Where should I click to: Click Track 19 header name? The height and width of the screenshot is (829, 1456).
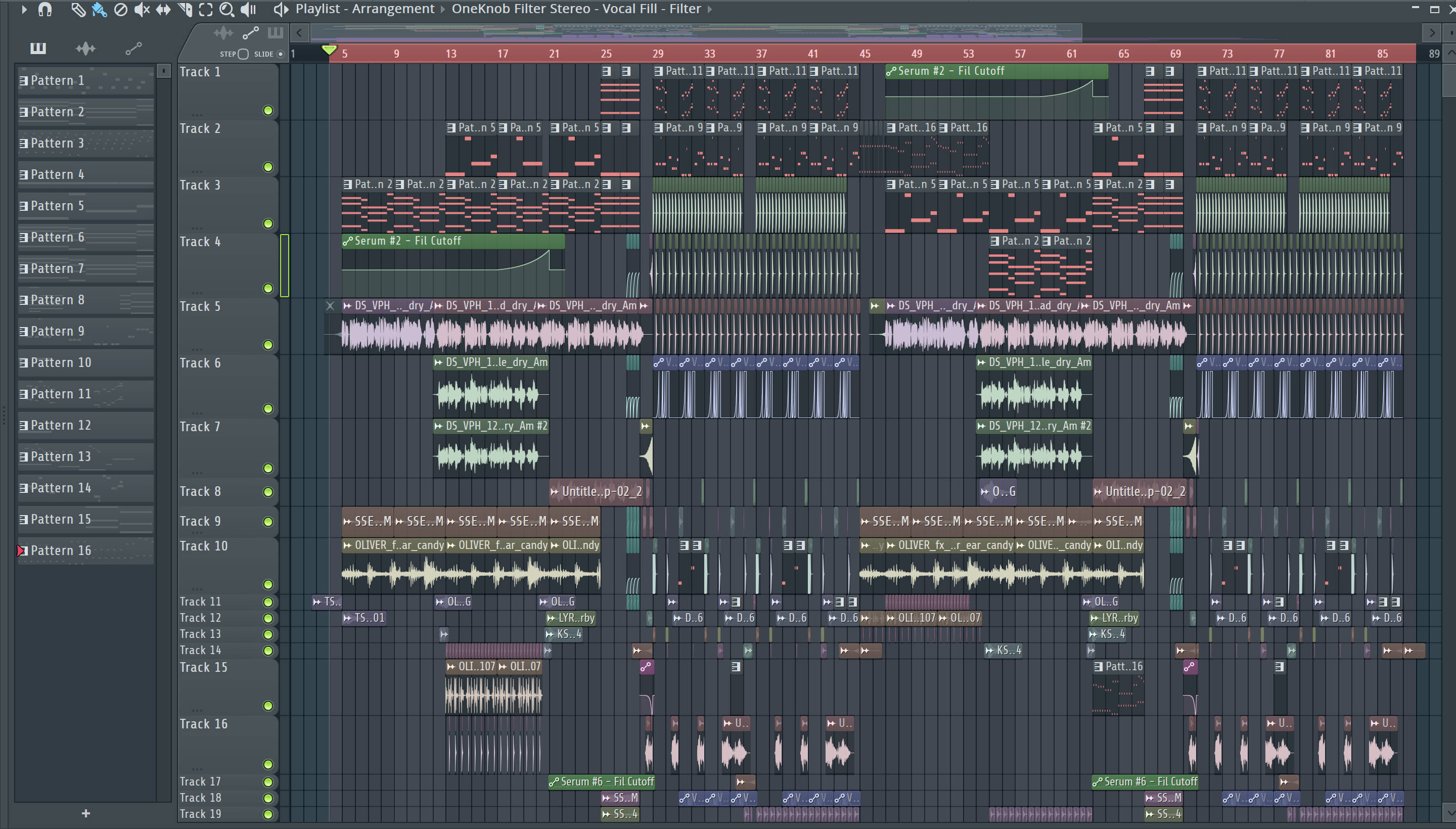[x=200, y=814]
